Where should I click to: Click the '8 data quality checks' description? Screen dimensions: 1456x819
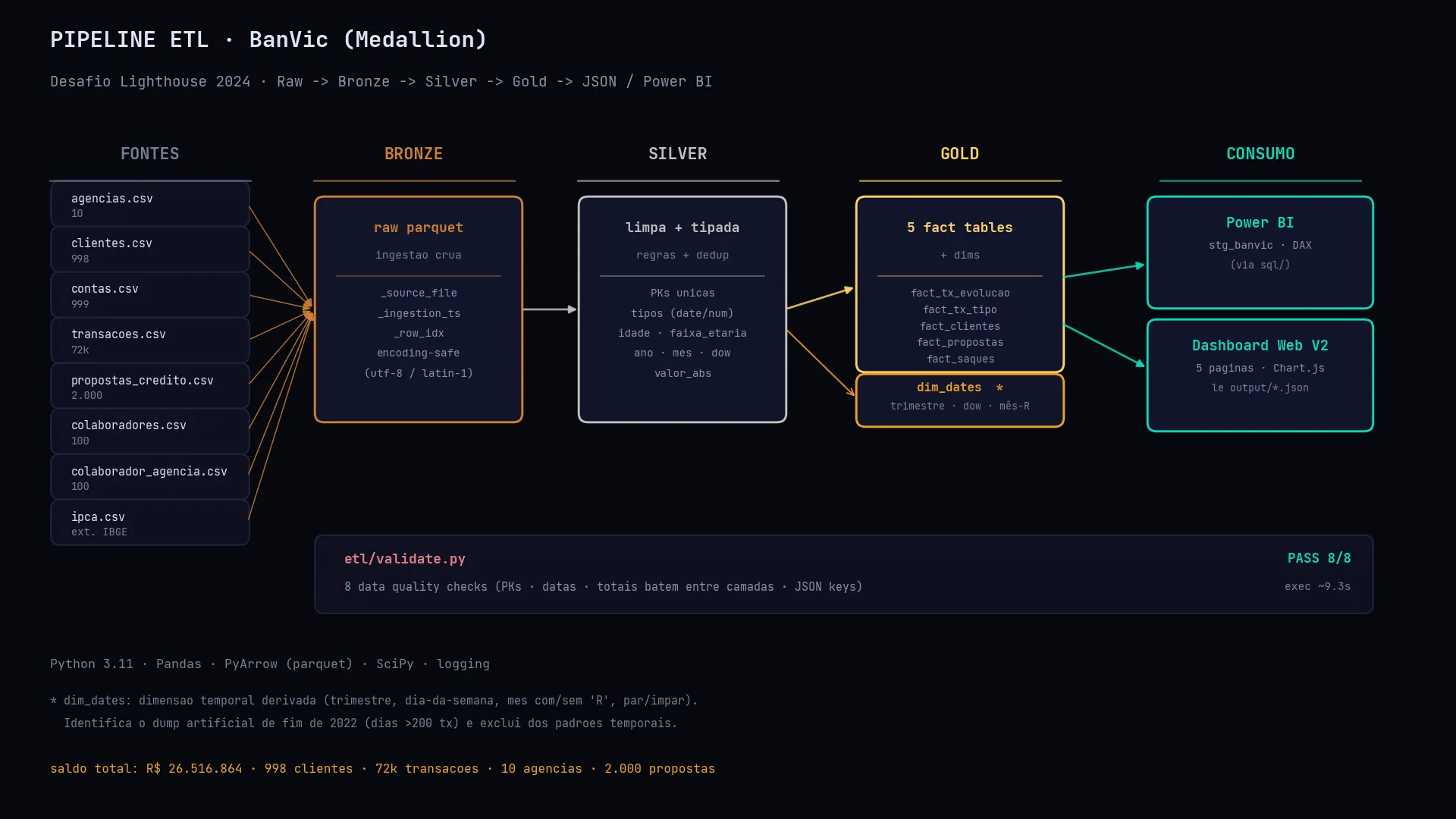click(604, 586)
